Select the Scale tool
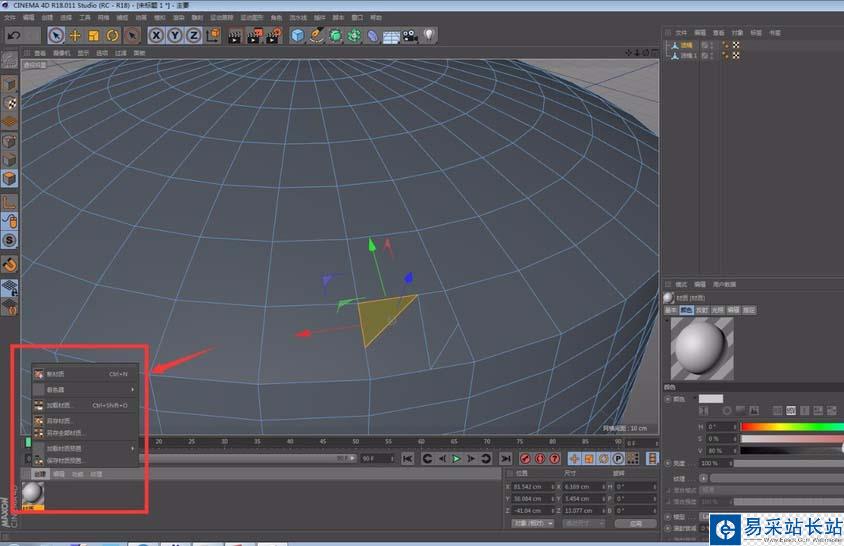This screenshot has height=546, width=844. pyautogui.click(x=93, y=35)
